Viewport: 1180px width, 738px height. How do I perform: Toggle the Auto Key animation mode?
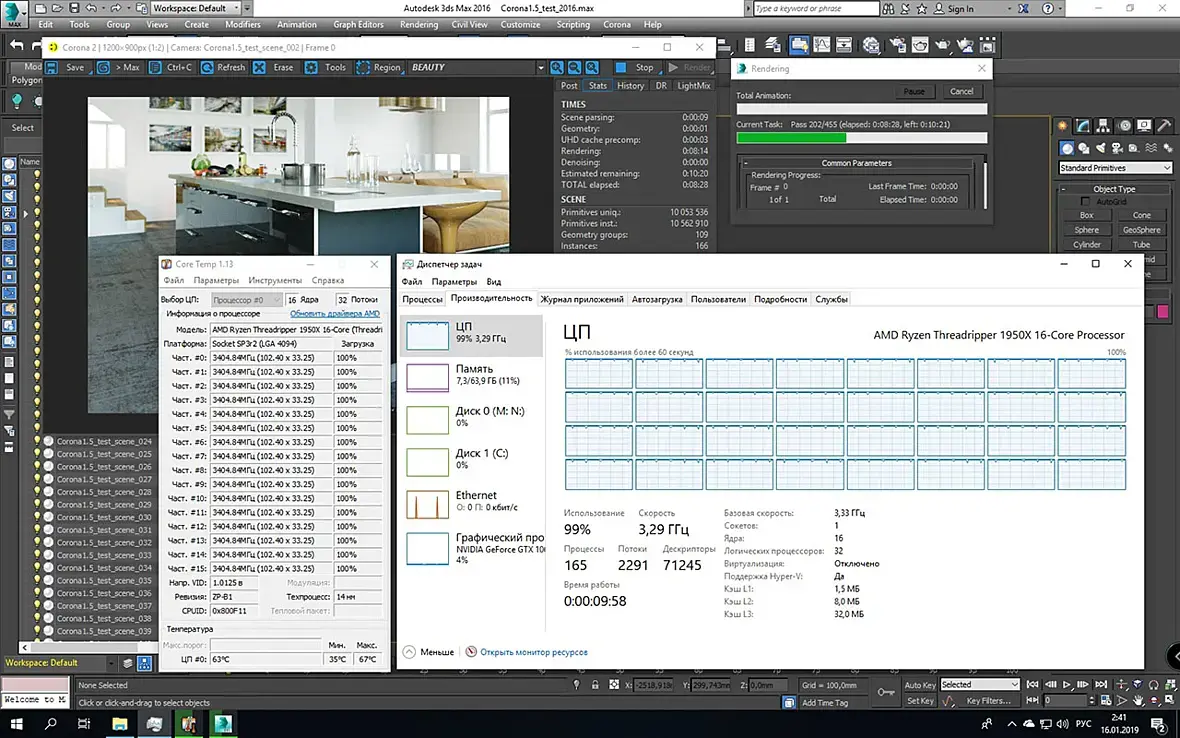tap(920, 685)
